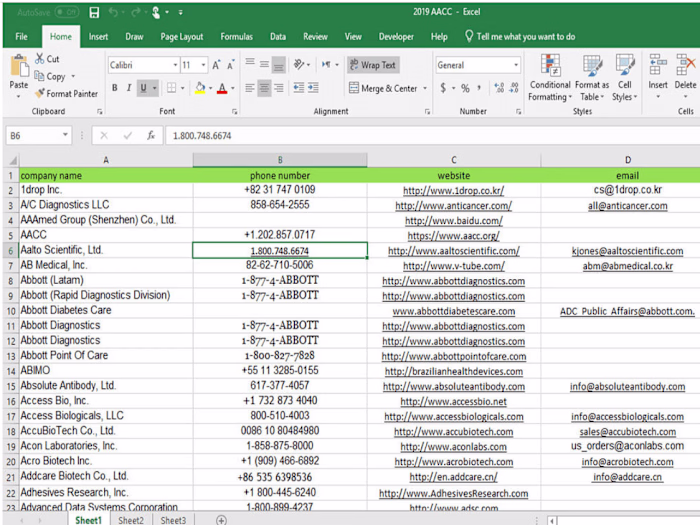Click the Borders grid icon
Image resolution: width=700 pixels, height=525 pixels.
(x=171, y=88)
